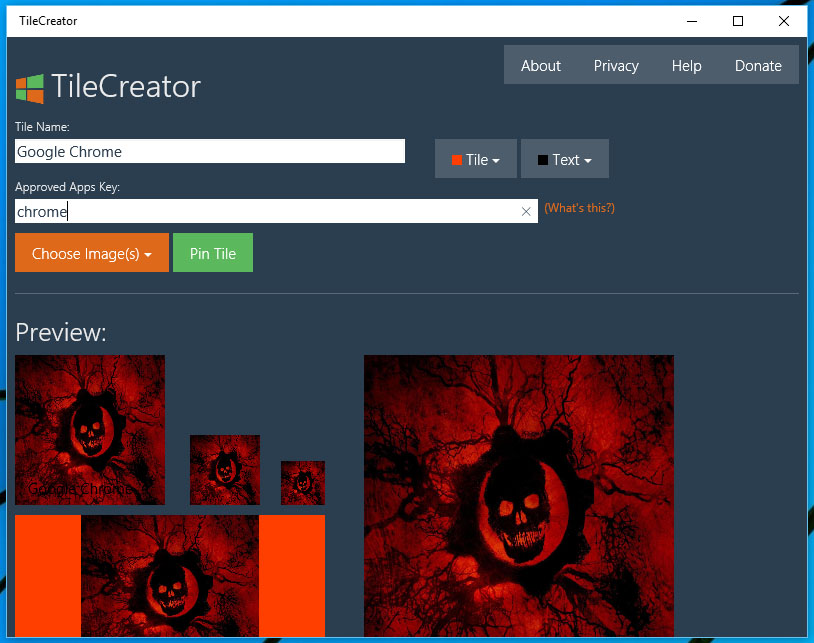Select the tiniest square tile preview
The image size is (814, 643).
click(x=303, y=483)
